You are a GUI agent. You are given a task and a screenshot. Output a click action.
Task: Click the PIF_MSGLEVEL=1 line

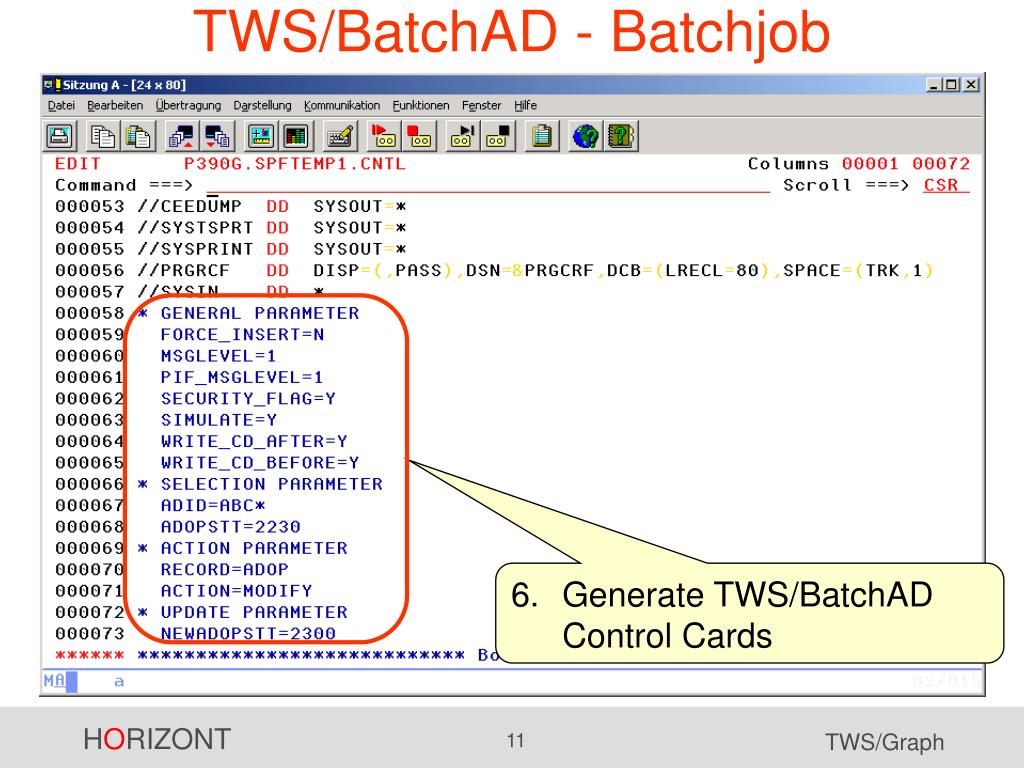point(242,377)
